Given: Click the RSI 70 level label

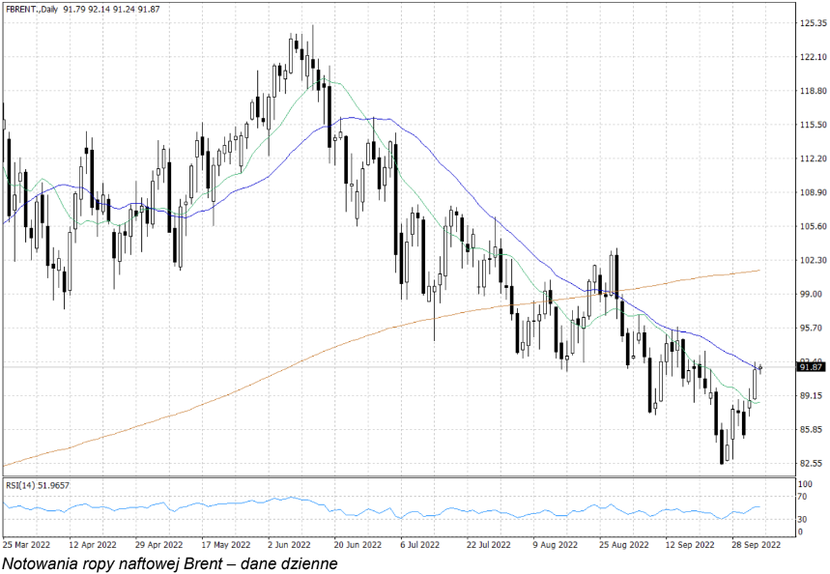Looking at the screenshot, I should pyautogui.click(x=803, y=497).
